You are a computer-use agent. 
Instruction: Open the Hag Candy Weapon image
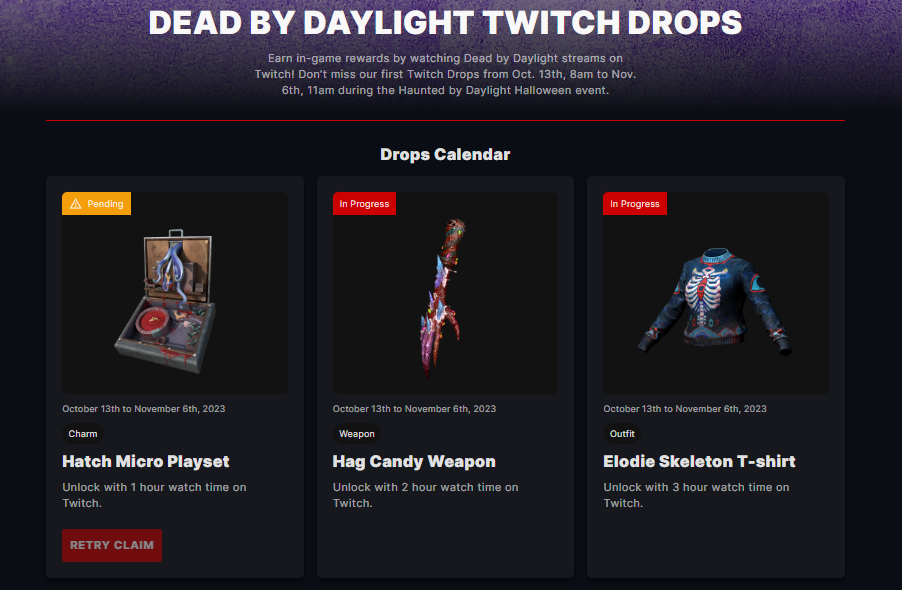coord(445,293)
